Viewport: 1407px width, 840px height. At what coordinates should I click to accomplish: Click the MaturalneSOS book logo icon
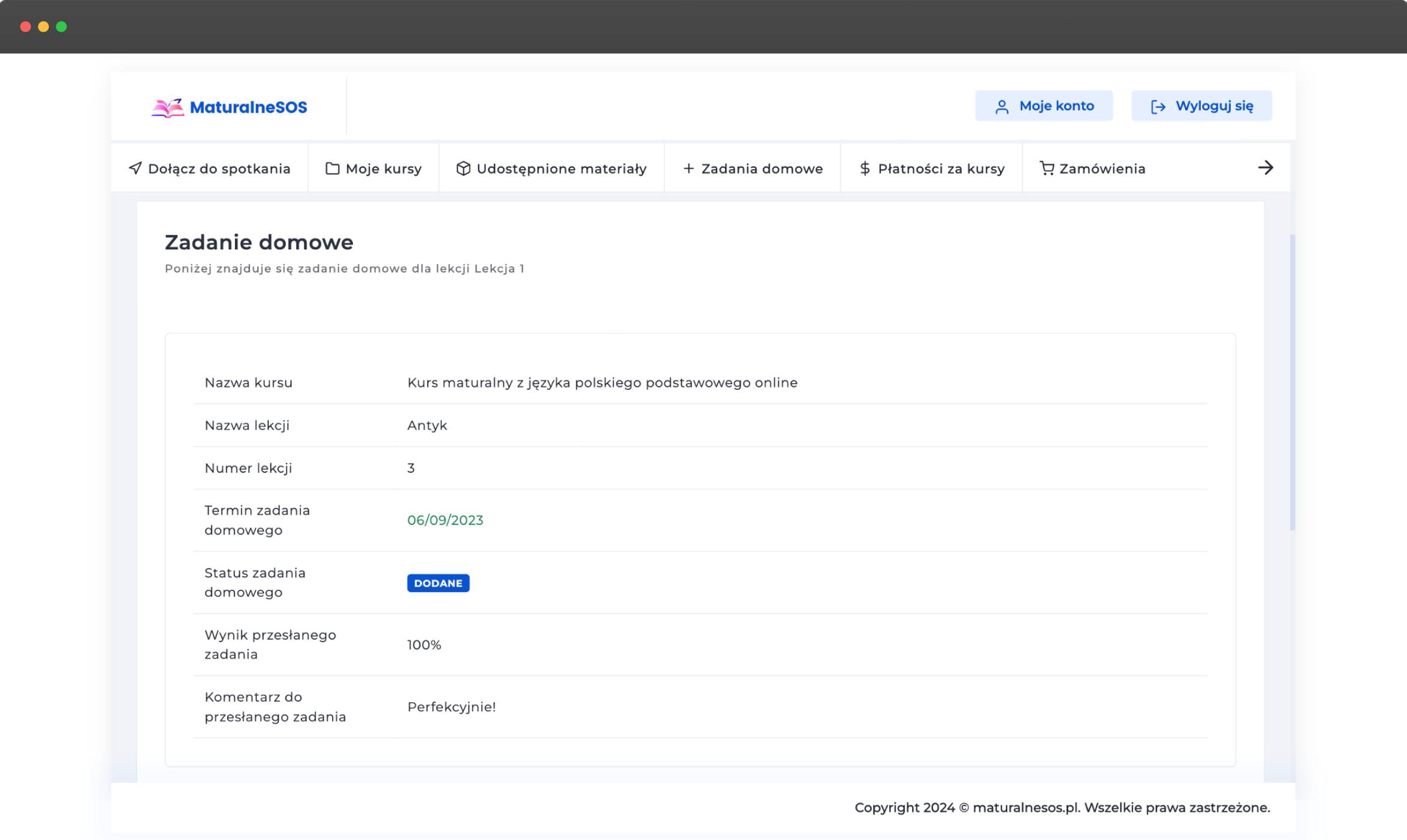click(x=167, y=108)
